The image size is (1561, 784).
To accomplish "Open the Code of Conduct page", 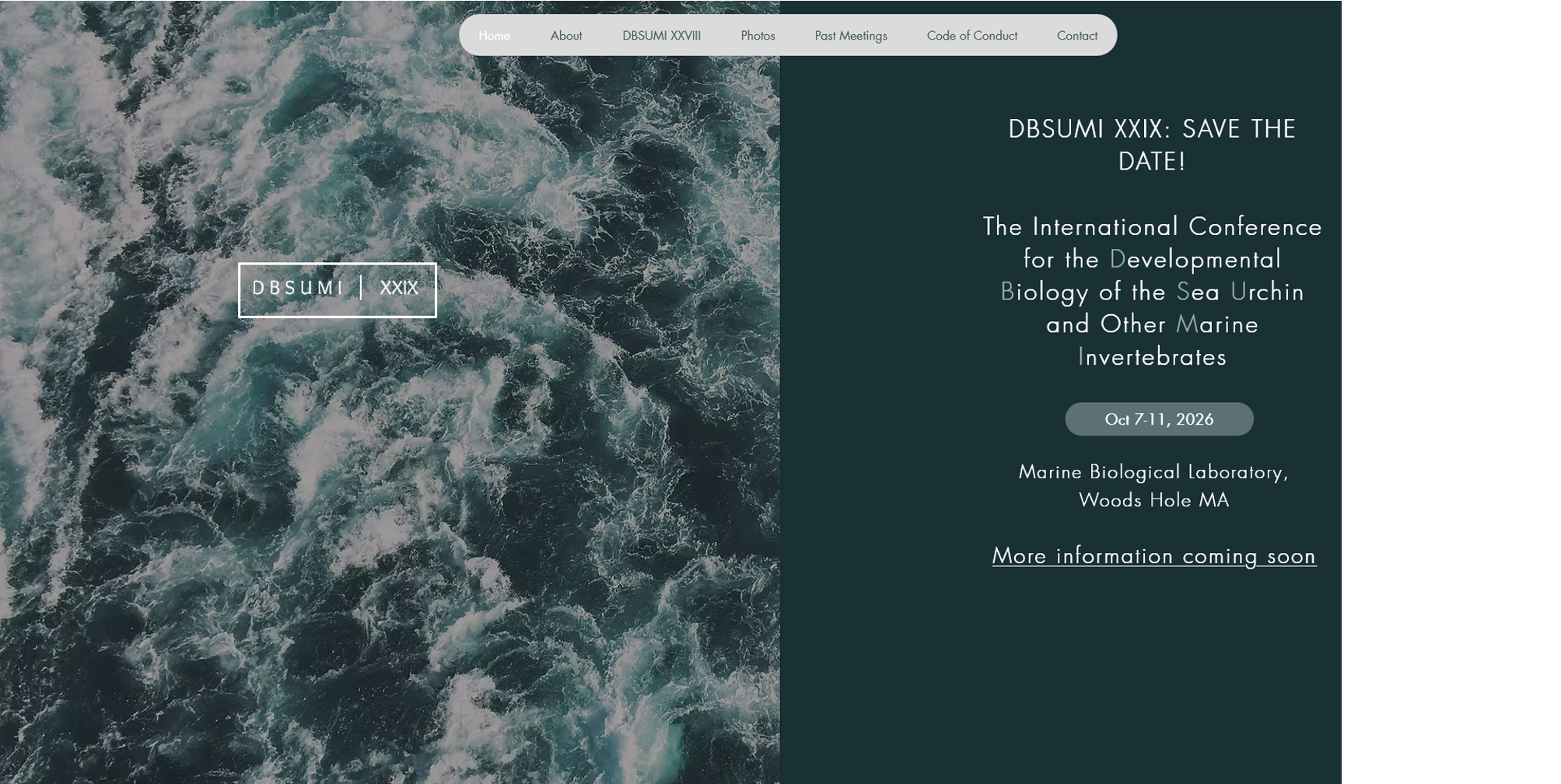I will [971, 36].
